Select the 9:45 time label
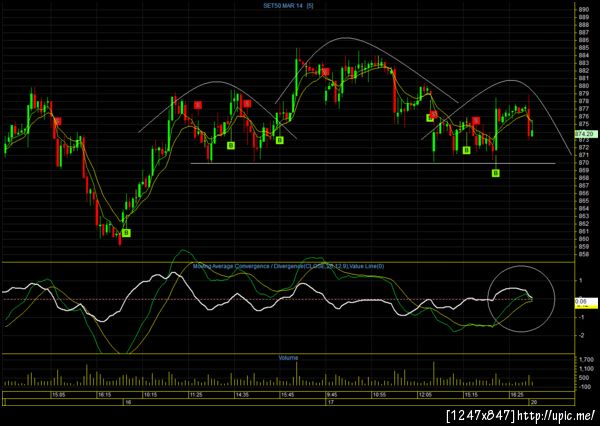Viewport: 600px width, 426px height. tap(332, 395)
